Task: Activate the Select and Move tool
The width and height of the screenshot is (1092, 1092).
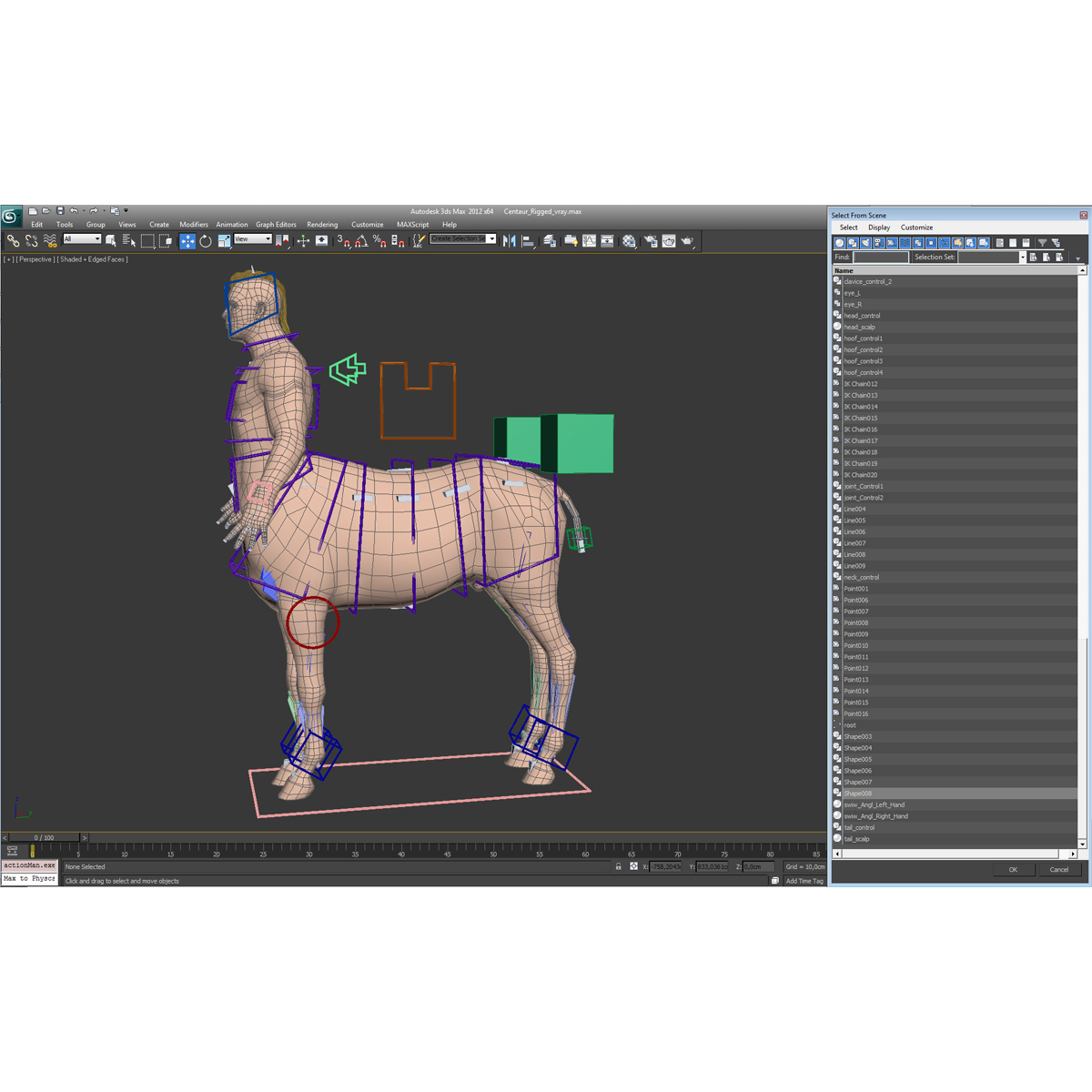Action: coord(187,240)
